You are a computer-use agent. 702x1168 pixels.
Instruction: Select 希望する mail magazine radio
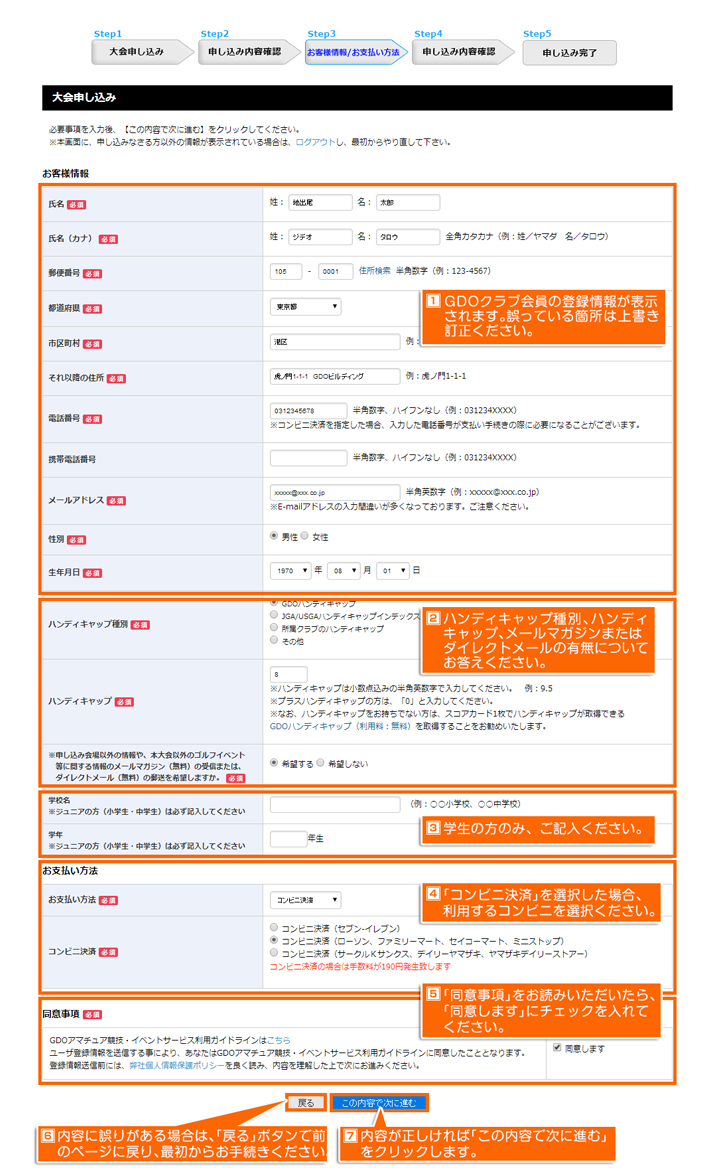[x=274, y=763]
